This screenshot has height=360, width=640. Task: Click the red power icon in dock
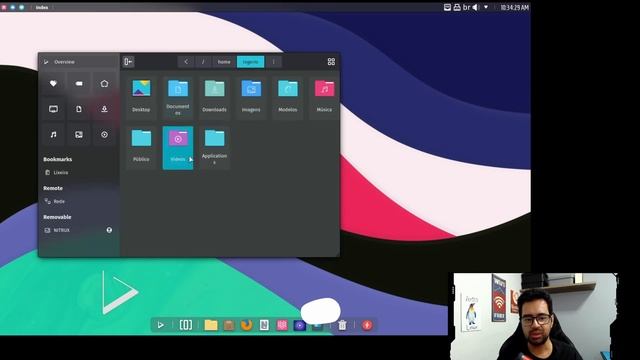coord(367,325)
